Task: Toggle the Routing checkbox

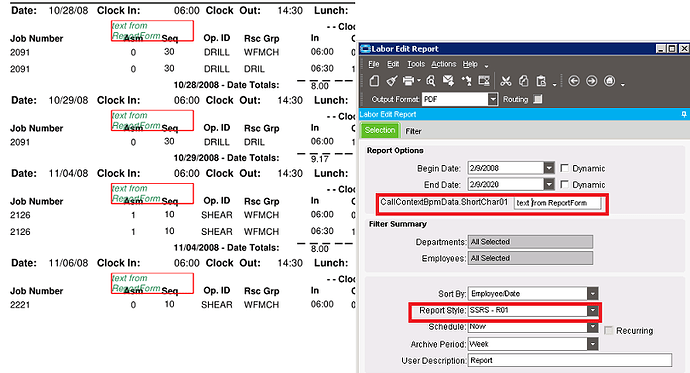Action: point(538,99)
